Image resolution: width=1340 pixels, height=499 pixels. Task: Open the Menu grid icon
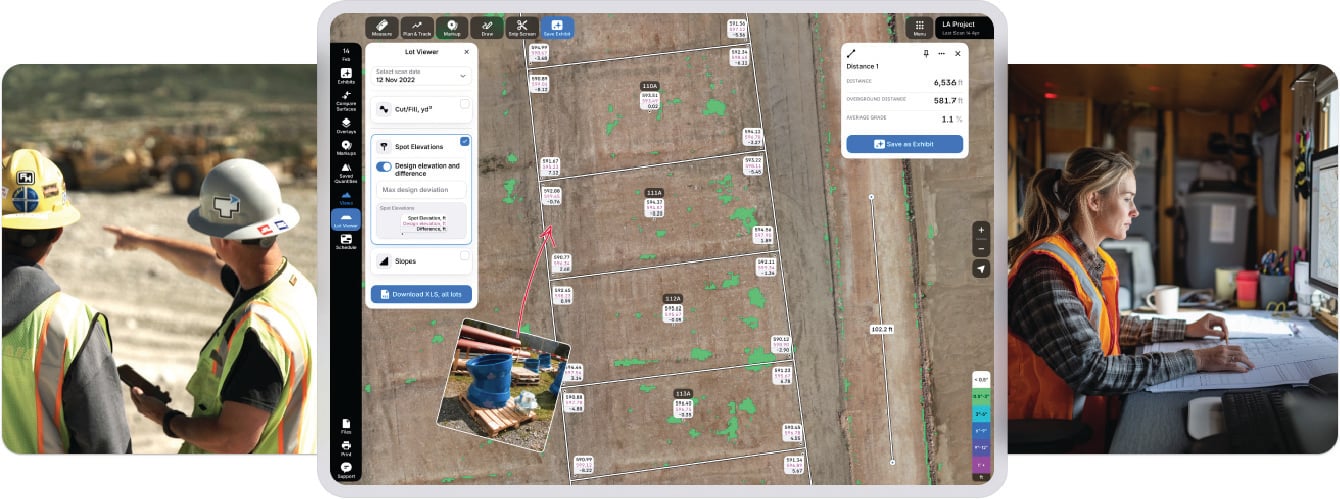[x=919, y=28]
